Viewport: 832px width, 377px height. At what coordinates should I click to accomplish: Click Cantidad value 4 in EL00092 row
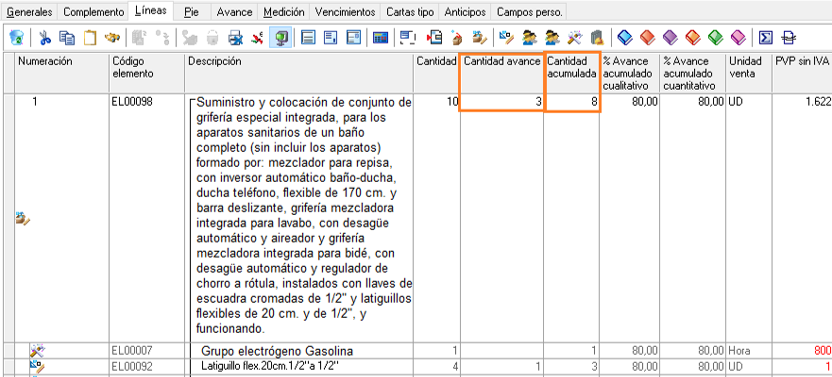[454, 366]
